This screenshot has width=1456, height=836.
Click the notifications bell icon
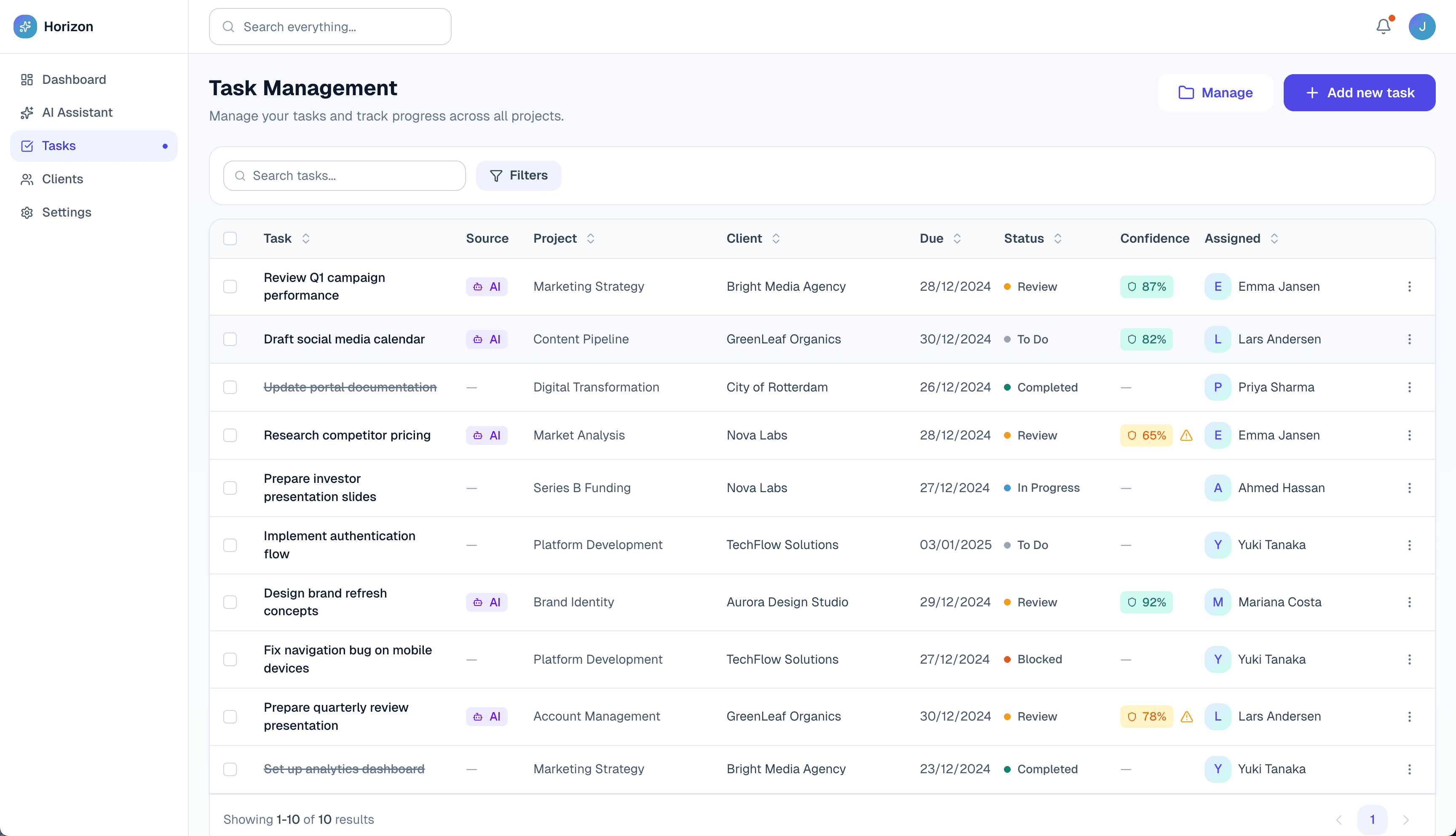tap(1383, 27)
